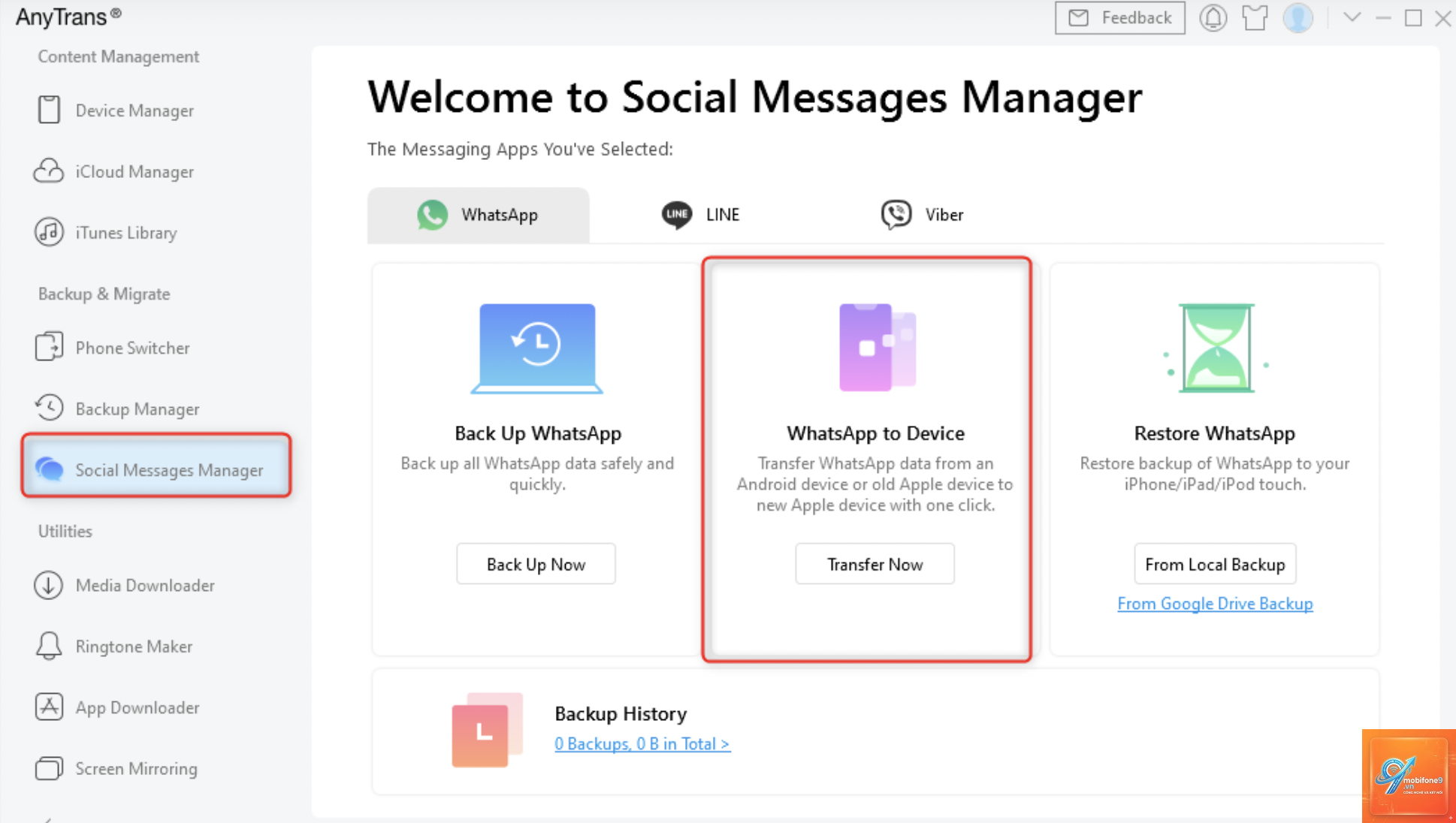Click the Back Up WhatsApp laptop illustration
This screenshot has width=1456, height=823.
pyautogui.click(x=537, y=348)
